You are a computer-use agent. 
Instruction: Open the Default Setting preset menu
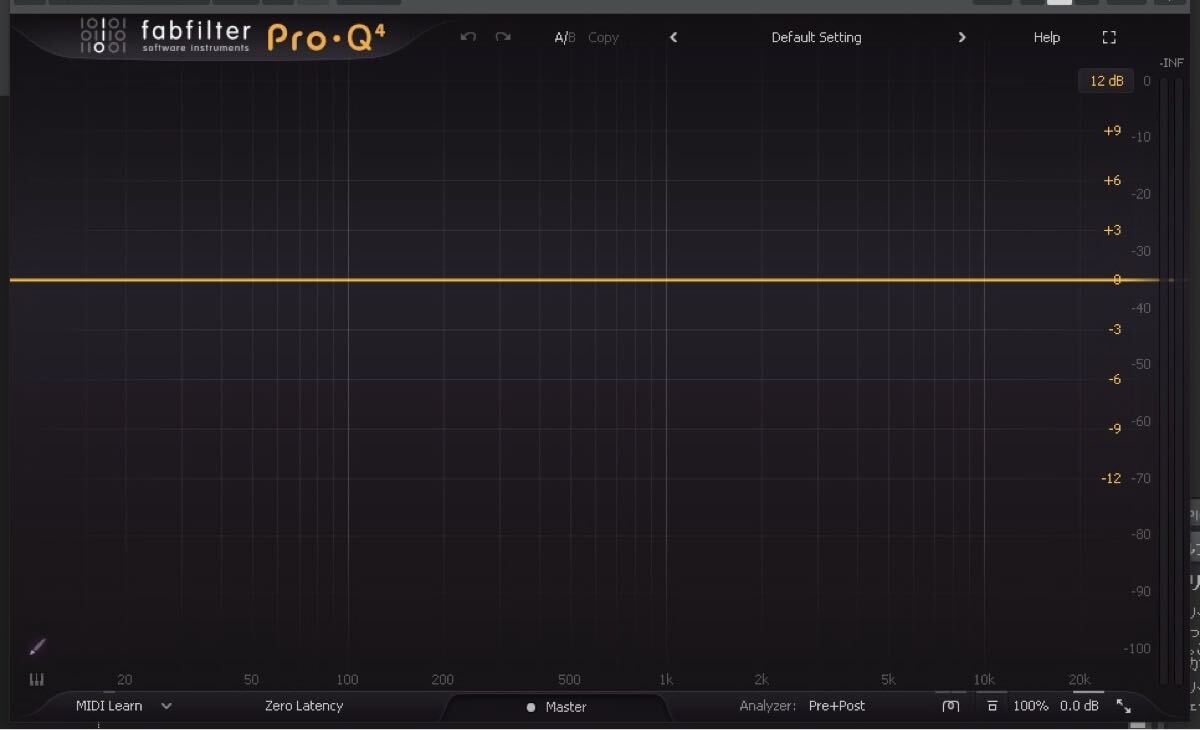click(x=816, y=37)
